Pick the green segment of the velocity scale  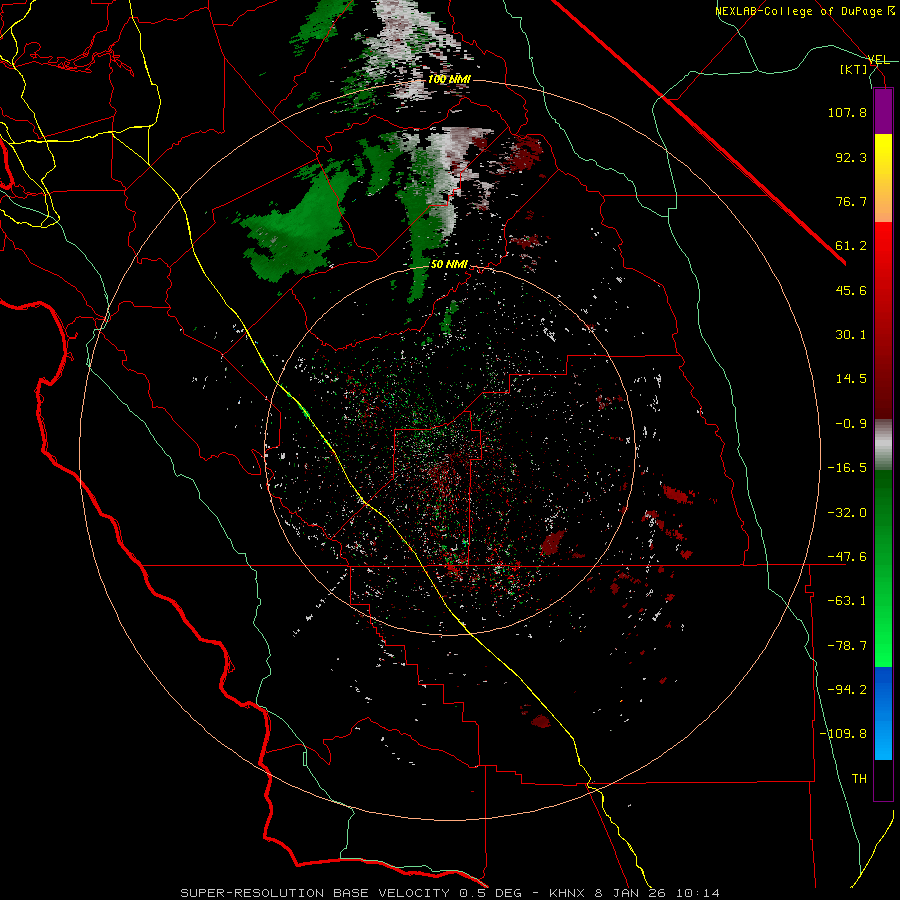883,568
